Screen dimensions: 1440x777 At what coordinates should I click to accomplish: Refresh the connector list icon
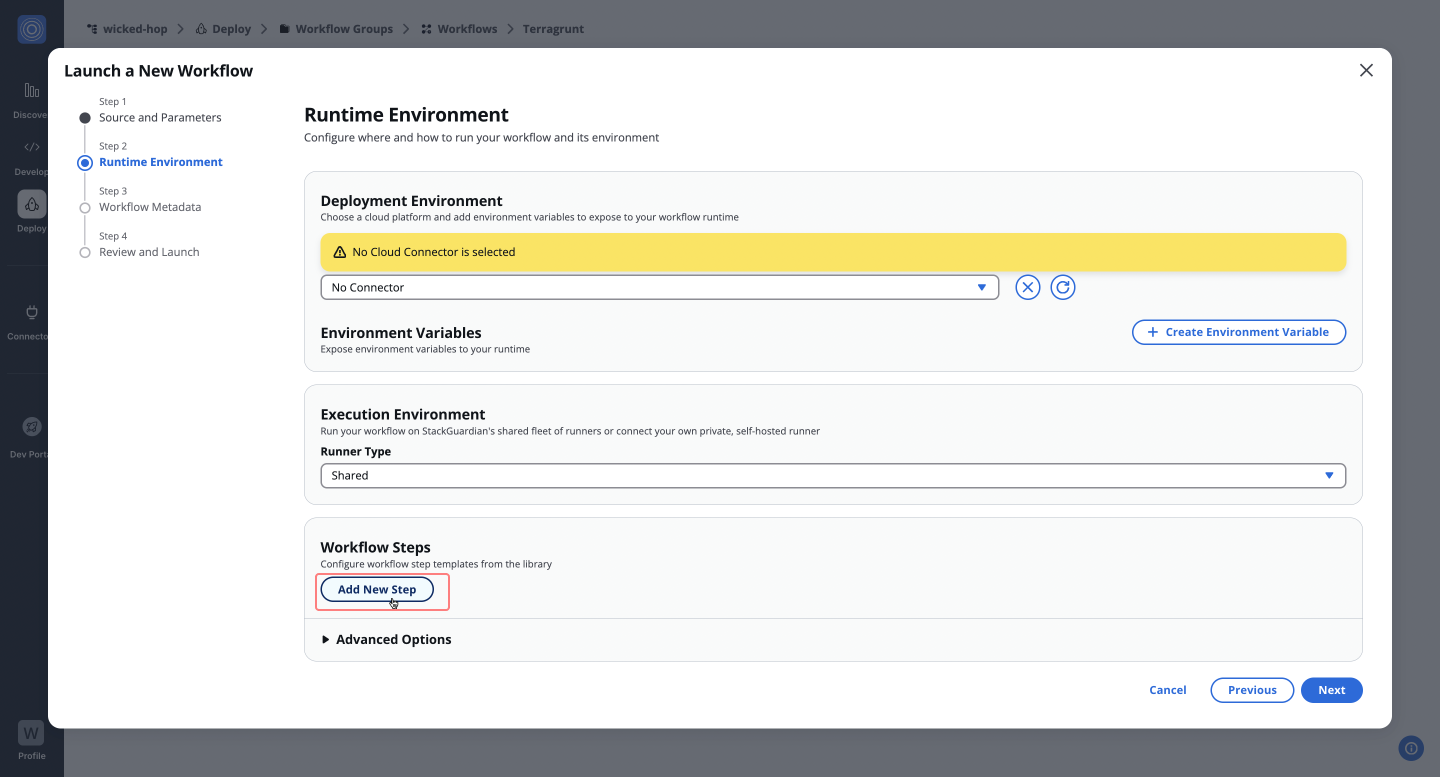coord(1063,288)
